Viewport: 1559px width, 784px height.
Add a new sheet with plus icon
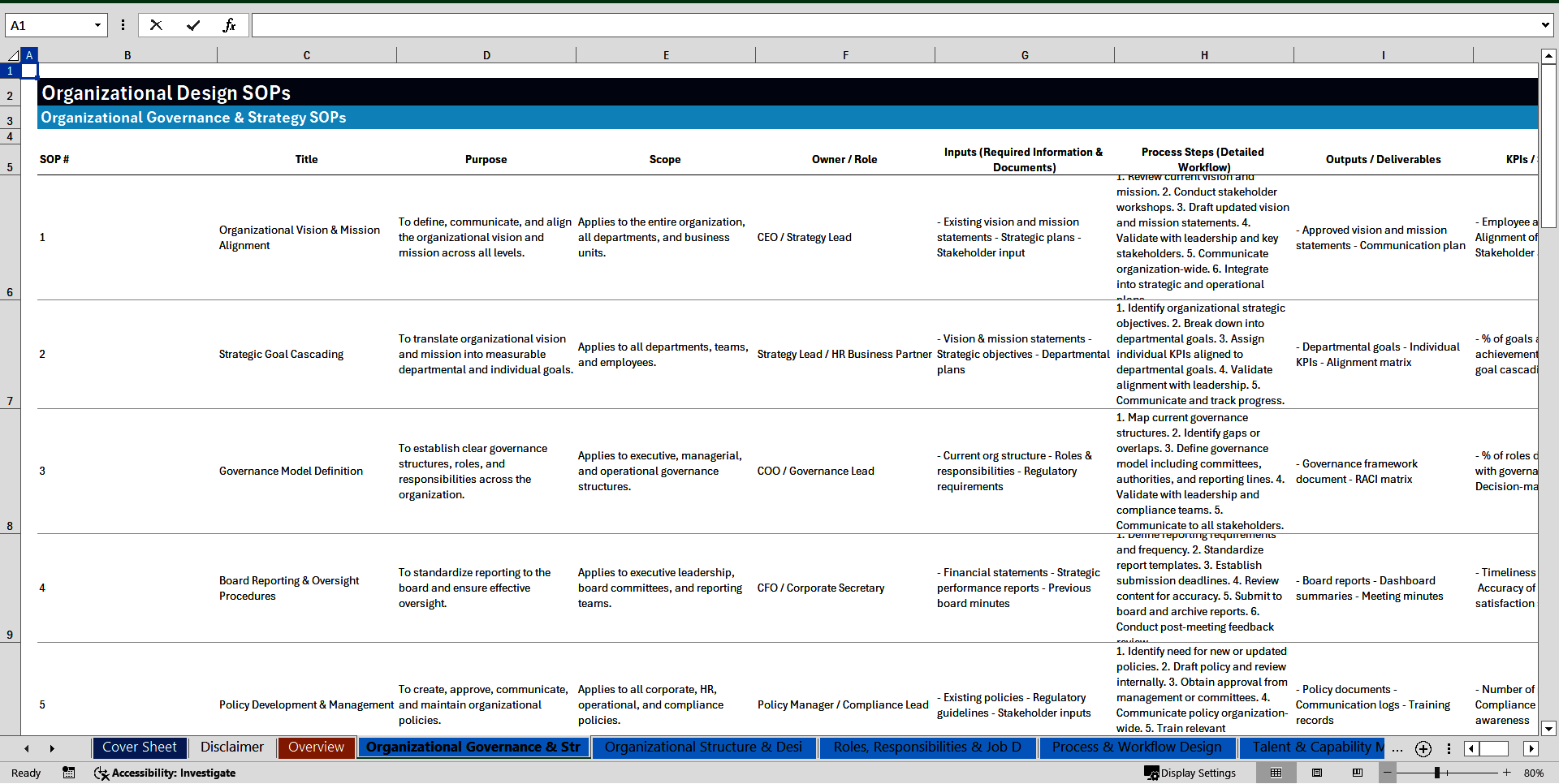point(1423,748)
